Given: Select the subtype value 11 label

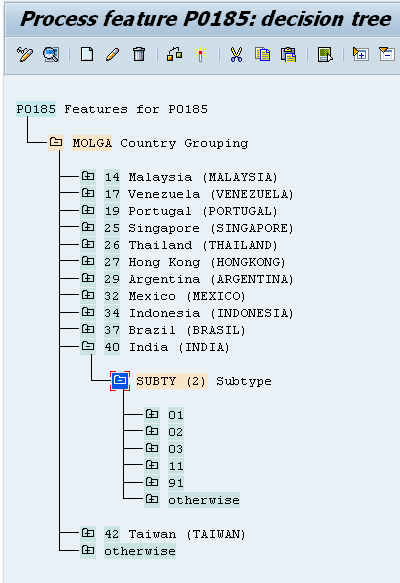Looking at the screenshot, I should click(x=176, y=466).
